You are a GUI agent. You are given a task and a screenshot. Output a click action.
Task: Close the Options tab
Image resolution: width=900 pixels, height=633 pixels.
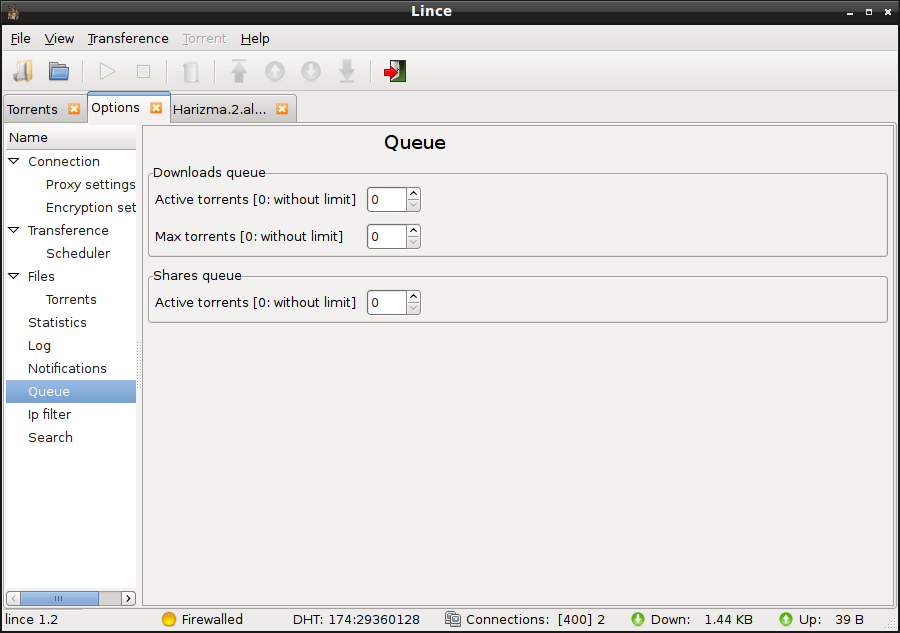(156, 108)
